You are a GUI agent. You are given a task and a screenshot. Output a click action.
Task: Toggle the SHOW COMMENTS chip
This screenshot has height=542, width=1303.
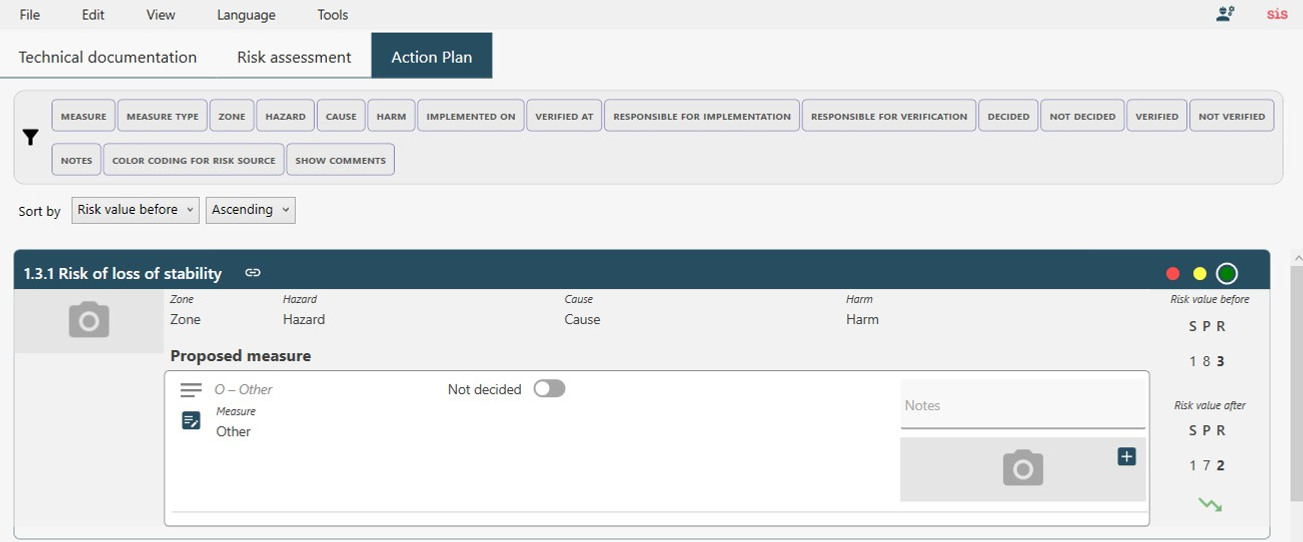[x=341, y=160]
